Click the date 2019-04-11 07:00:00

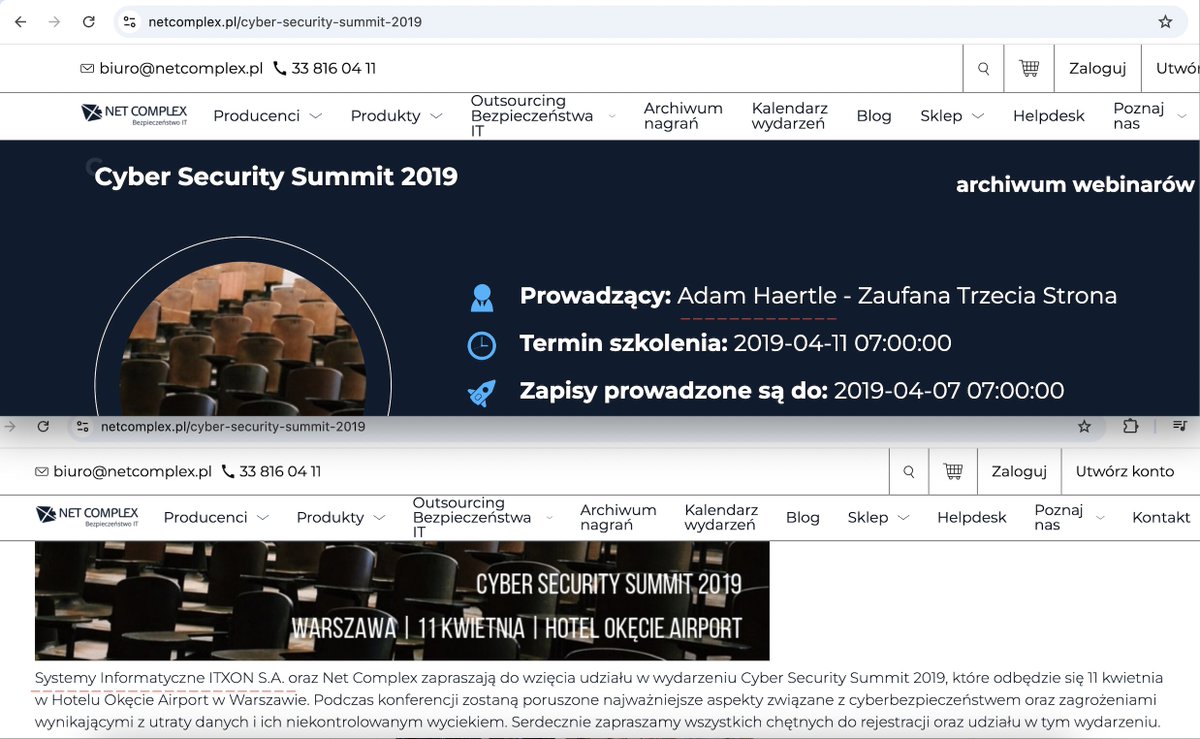[842, 344]
